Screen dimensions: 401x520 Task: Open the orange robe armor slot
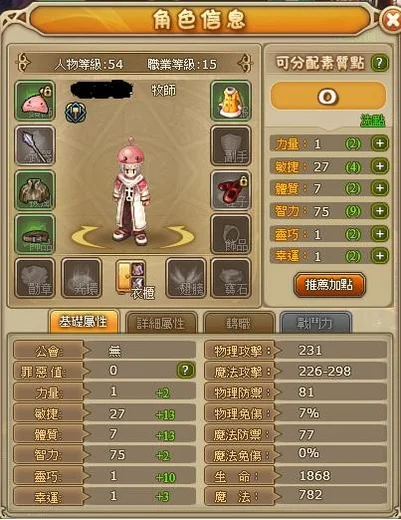point(231,101)
